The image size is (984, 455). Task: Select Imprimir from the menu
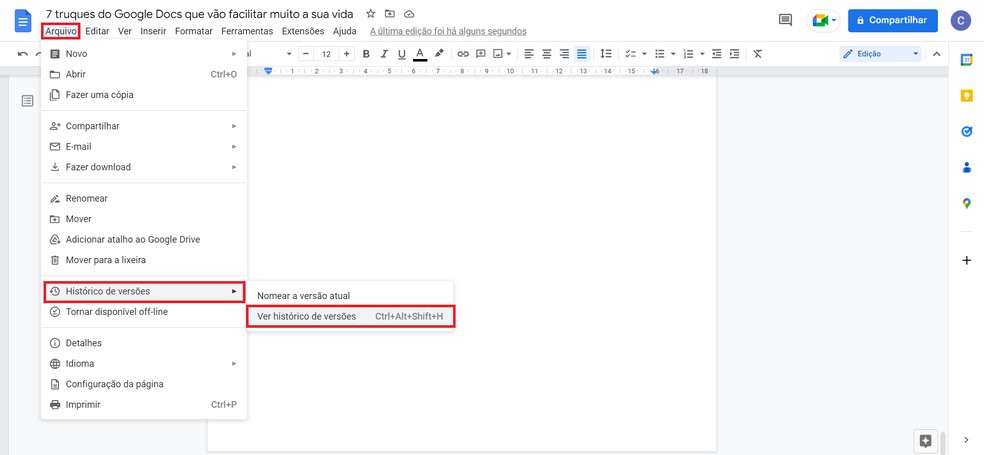tap(144, 405)
